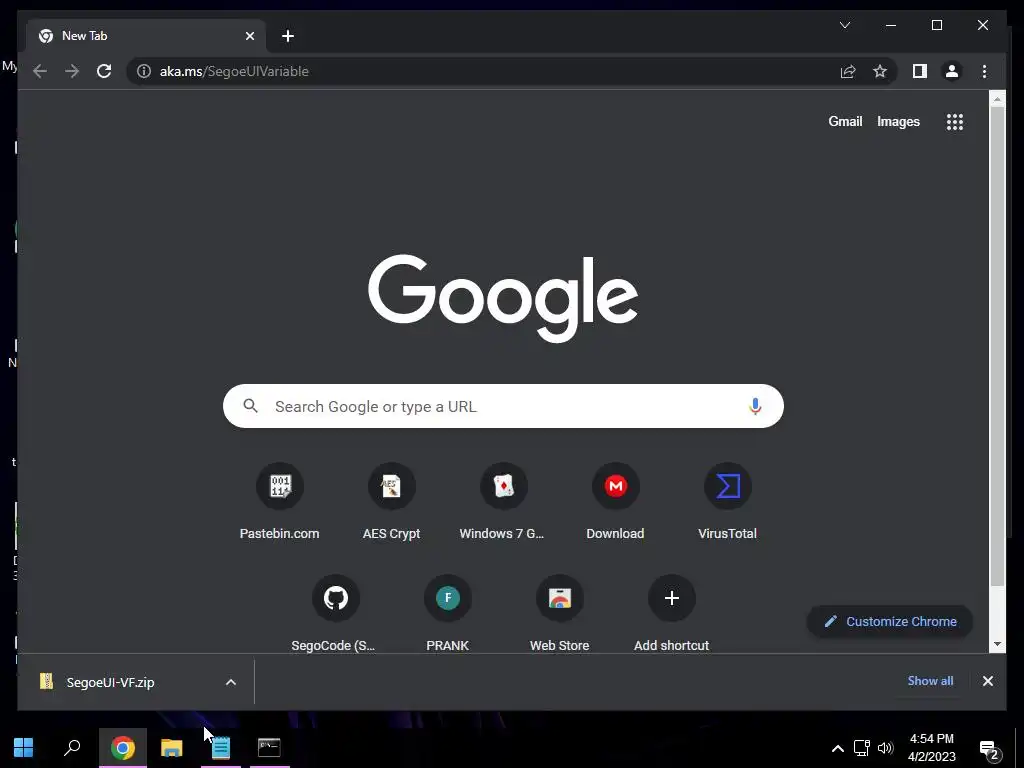Bookmark this tab with the star
Image resolution: width=1024 pixels, height=768 pixels.
point(880,71)
